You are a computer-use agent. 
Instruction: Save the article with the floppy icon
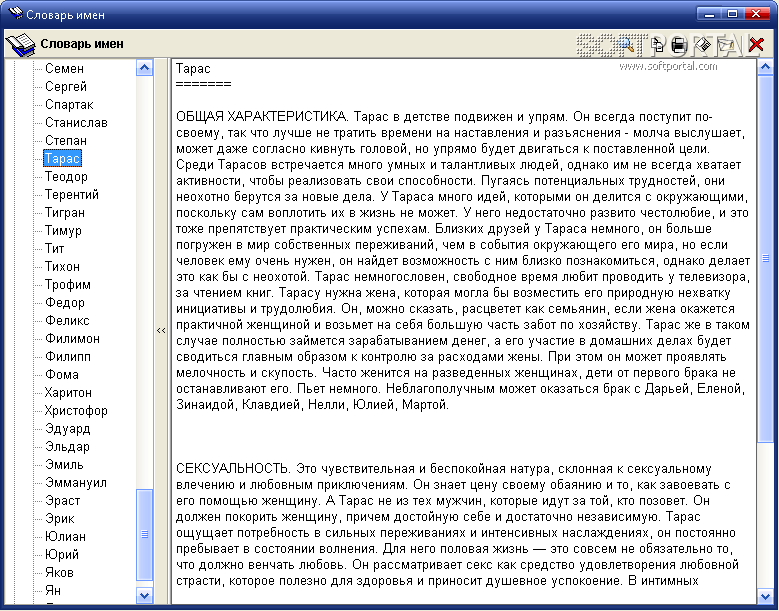point(702,45)
